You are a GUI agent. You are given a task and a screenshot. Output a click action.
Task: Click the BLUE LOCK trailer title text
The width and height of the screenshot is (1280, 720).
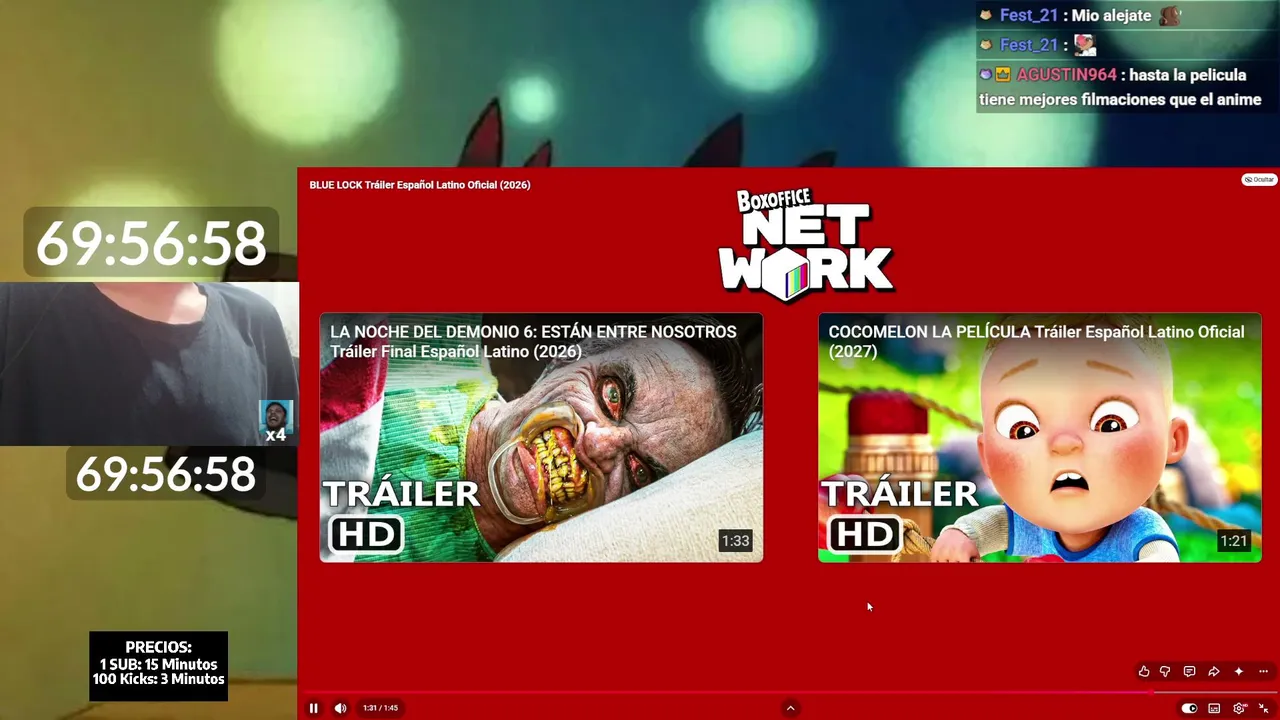coord(420,185)
